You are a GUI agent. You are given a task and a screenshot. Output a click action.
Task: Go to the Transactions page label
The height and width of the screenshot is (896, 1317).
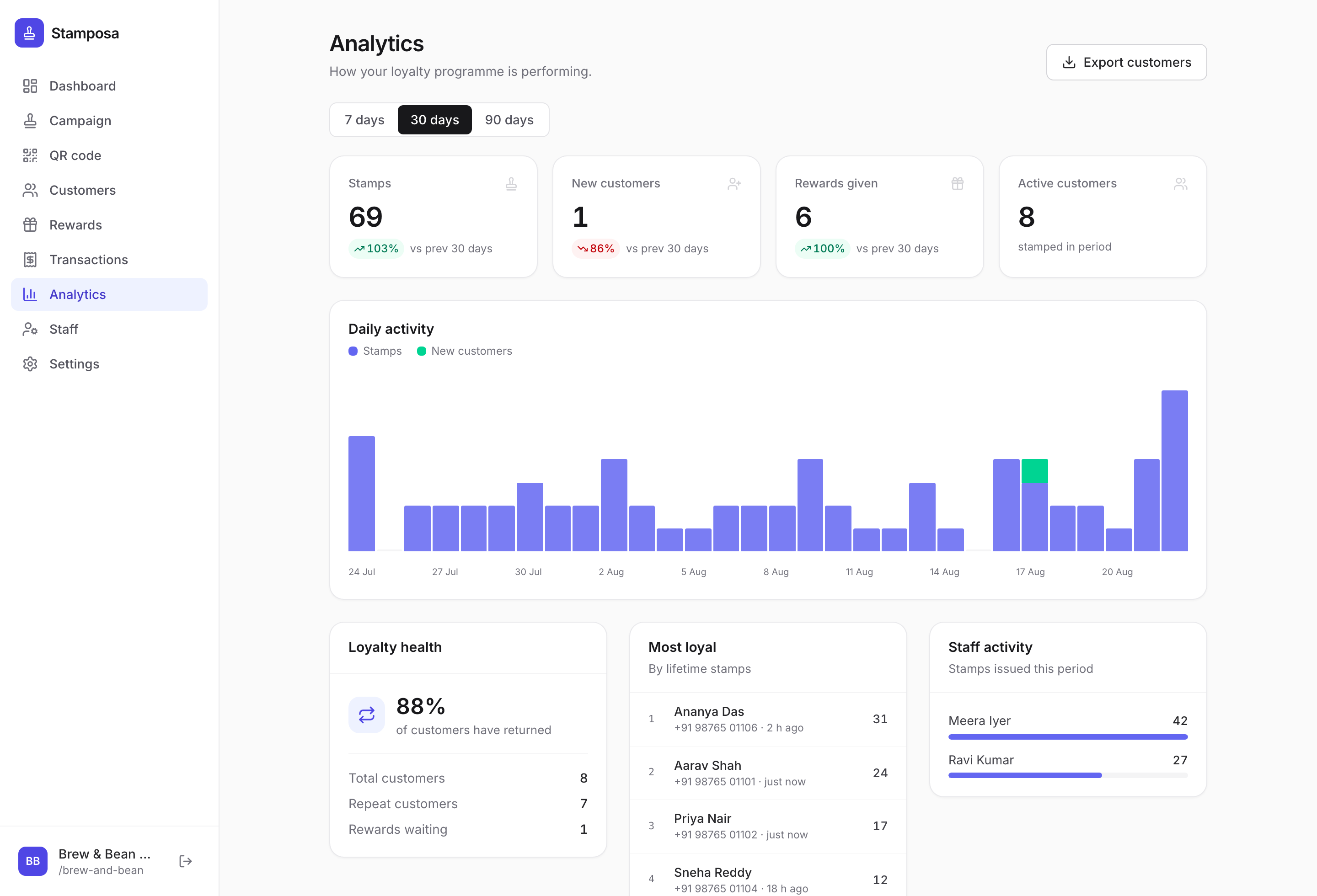pyautogui.click(x=88, y=259)
